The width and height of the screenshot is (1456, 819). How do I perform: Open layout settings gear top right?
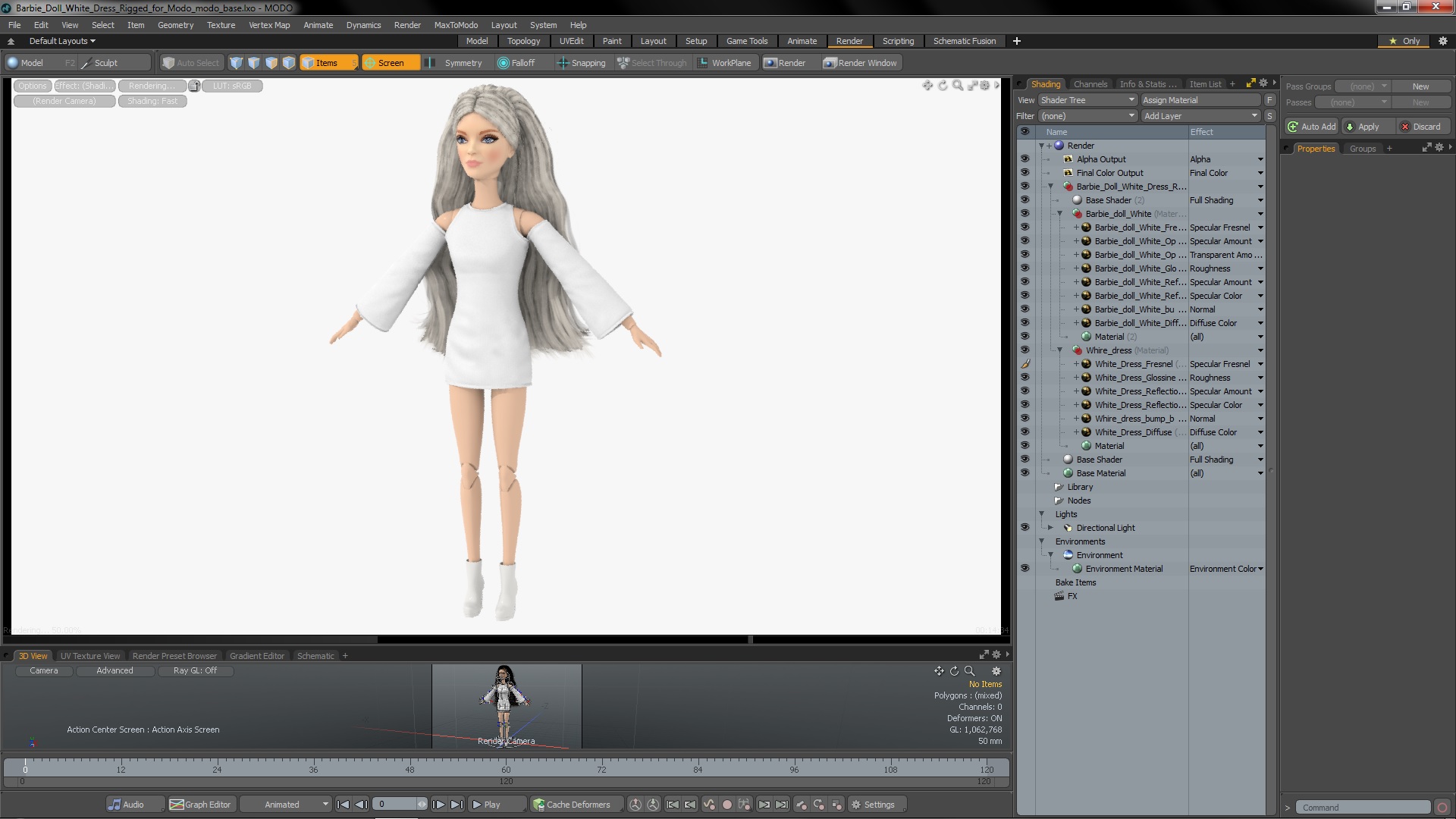coord(1443,41)
